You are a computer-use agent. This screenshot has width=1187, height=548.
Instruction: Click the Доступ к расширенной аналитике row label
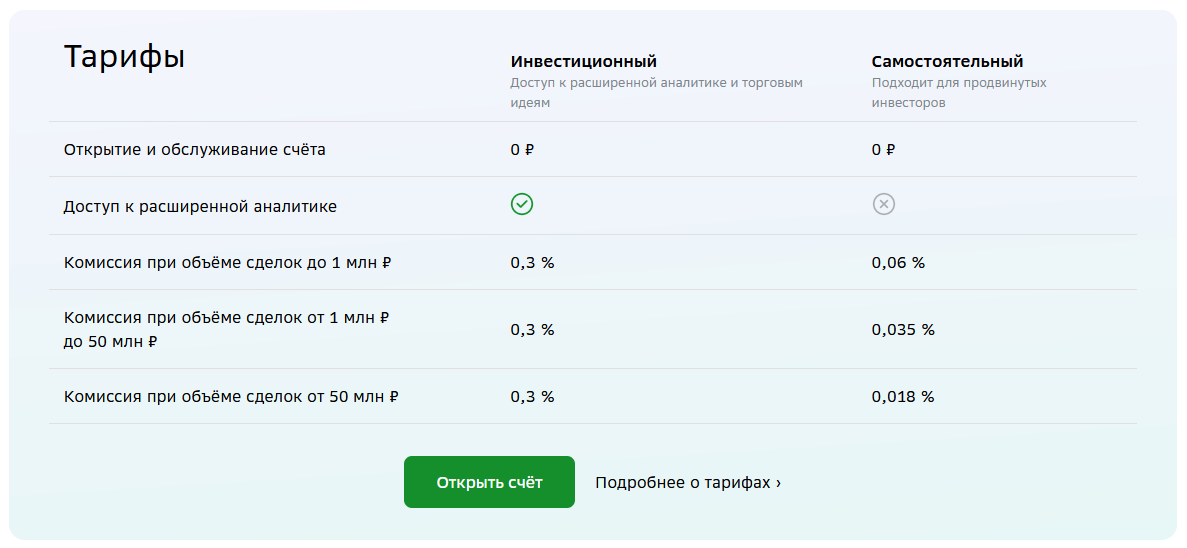coord(200,207)
